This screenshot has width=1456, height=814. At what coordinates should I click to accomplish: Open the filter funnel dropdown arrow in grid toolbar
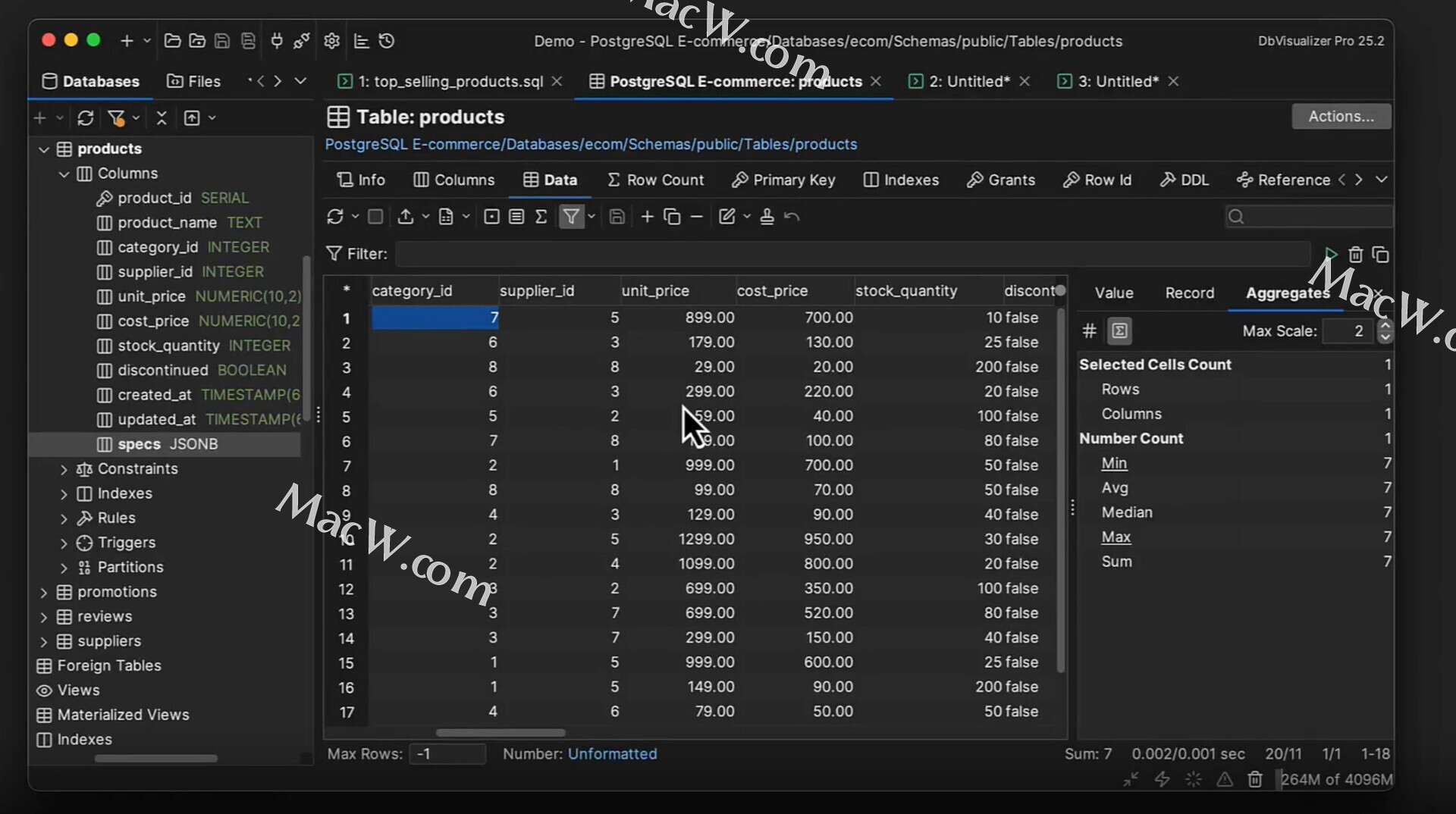tap(591, 217)
